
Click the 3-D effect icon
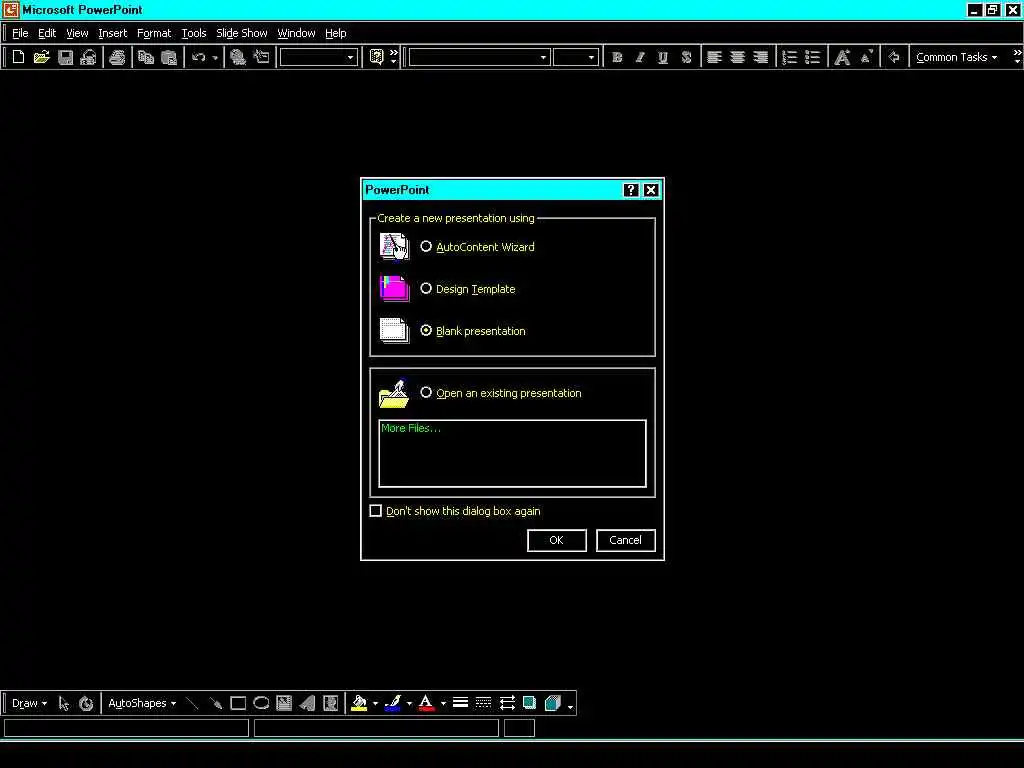pos(553,703)
